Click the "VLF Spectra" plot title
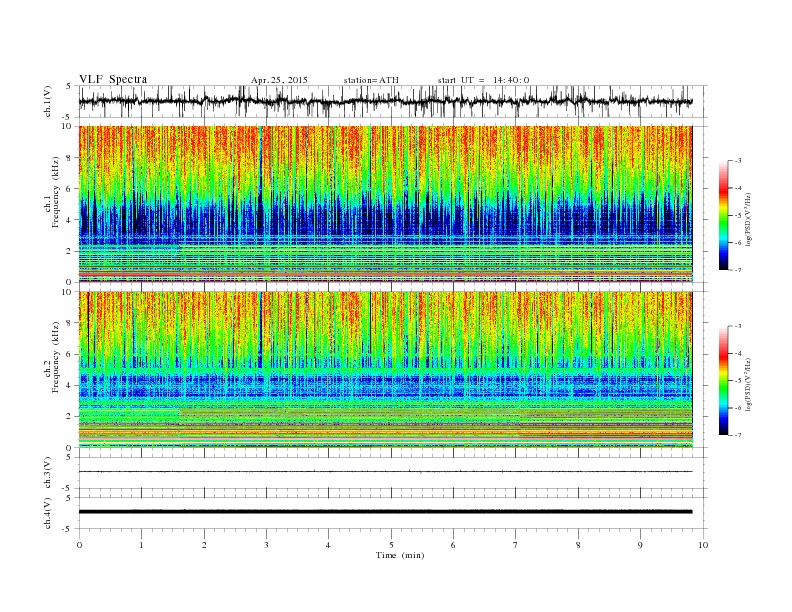The width and height of the screenshot is (792, 612). (x=113, y=79)
